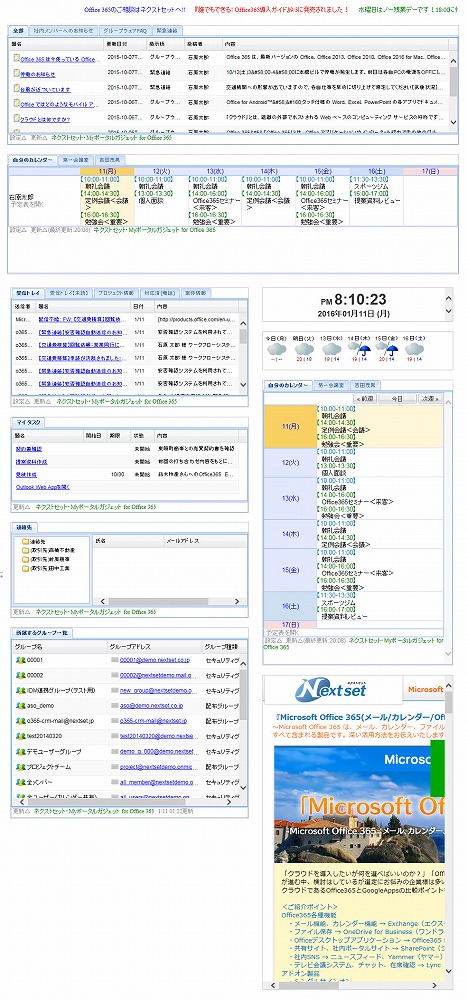Screen dimensions: 467x1000
Task: Open the 田中工業 contacts folder
Action: (26, 567)
